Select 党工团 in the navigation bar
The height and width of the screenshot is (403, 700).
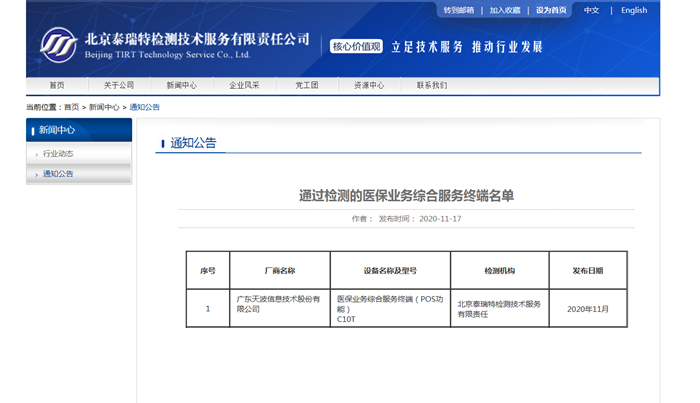point(306,85)
